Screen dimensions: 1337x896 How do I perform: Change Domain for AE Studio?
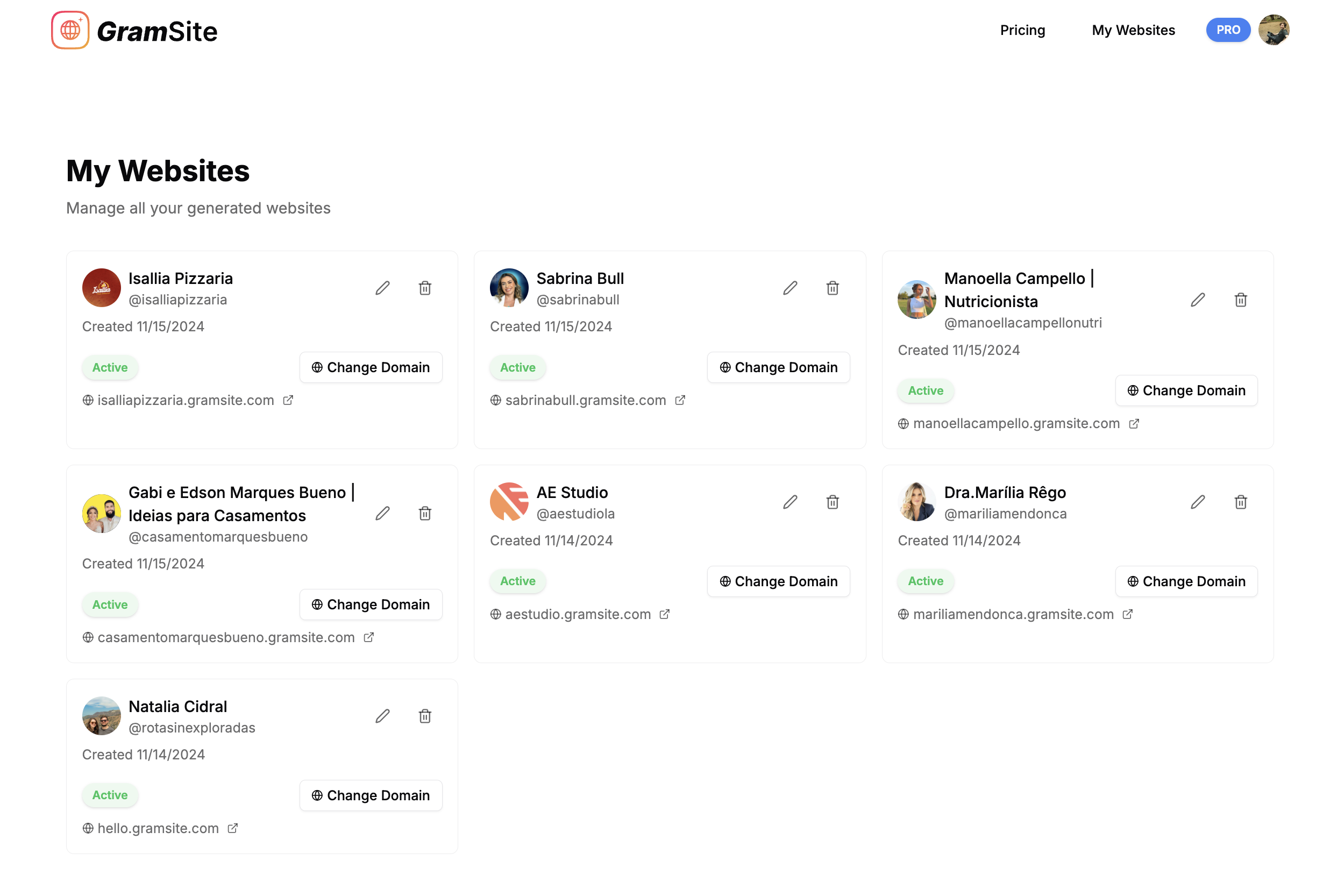(x=778, y=581)
